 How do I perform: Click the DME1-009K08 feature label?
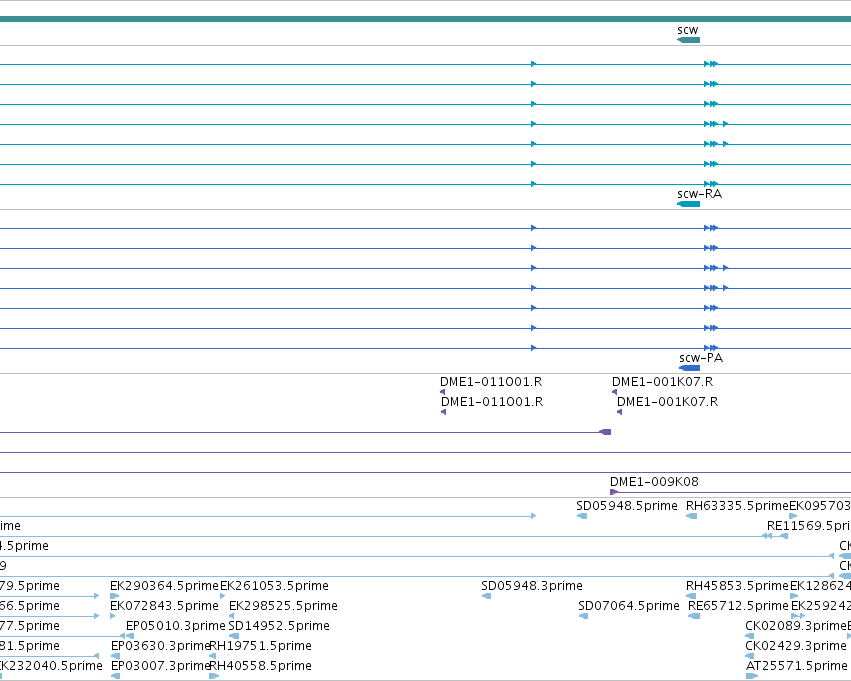(x=654, y=482)
